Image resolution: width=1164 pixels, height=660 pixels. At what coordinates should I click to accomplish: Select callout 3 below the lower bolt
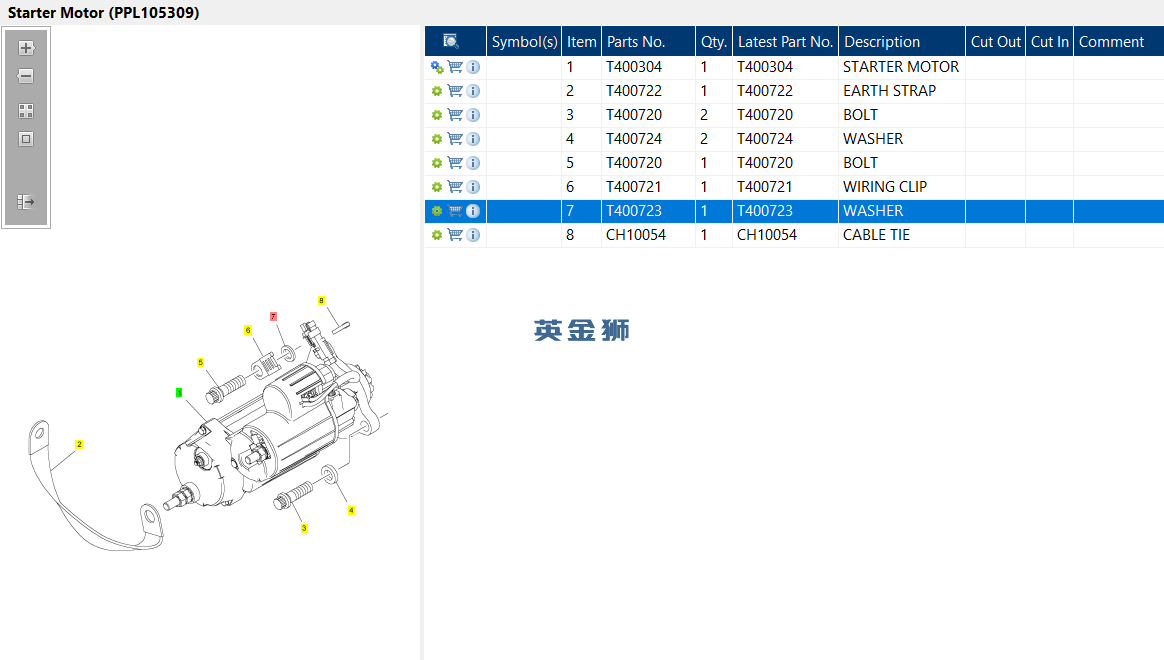click(x=304, y=529)
